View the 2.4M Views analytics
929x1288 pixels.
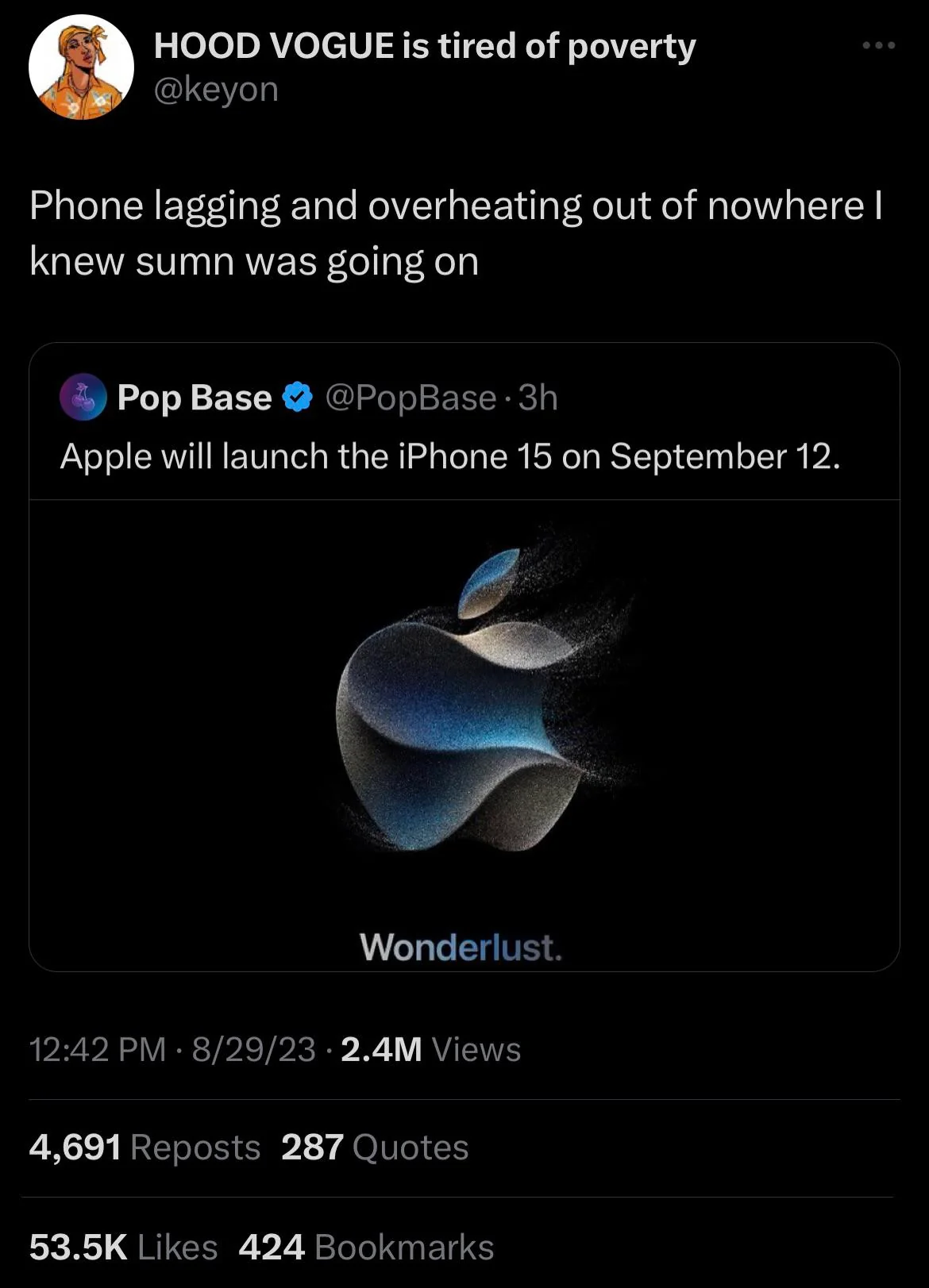[430, 1049]
